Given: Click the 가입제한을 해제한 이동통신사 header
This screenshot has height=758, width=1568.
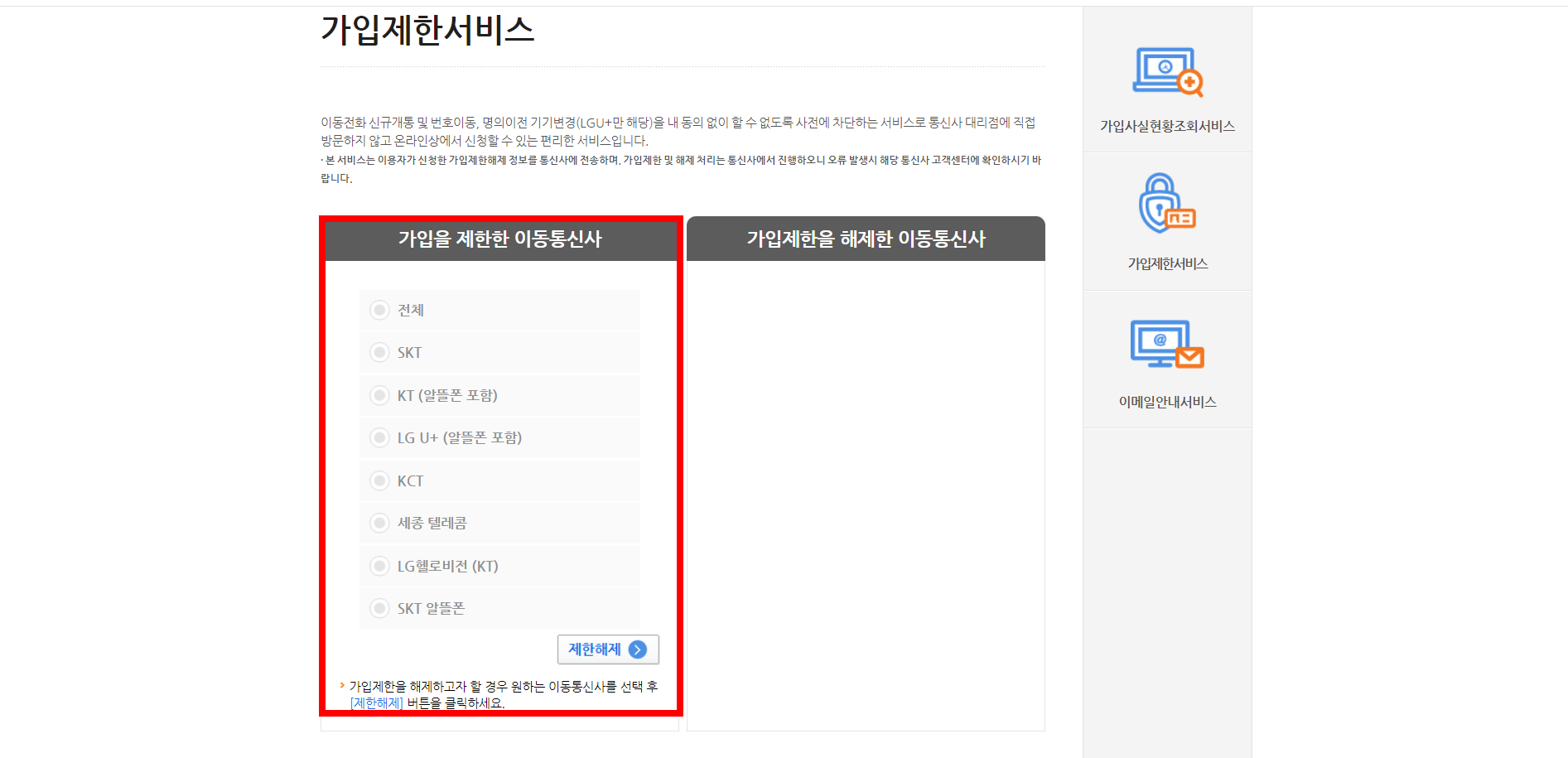Looking at the screenshot, I should [866, 239].
